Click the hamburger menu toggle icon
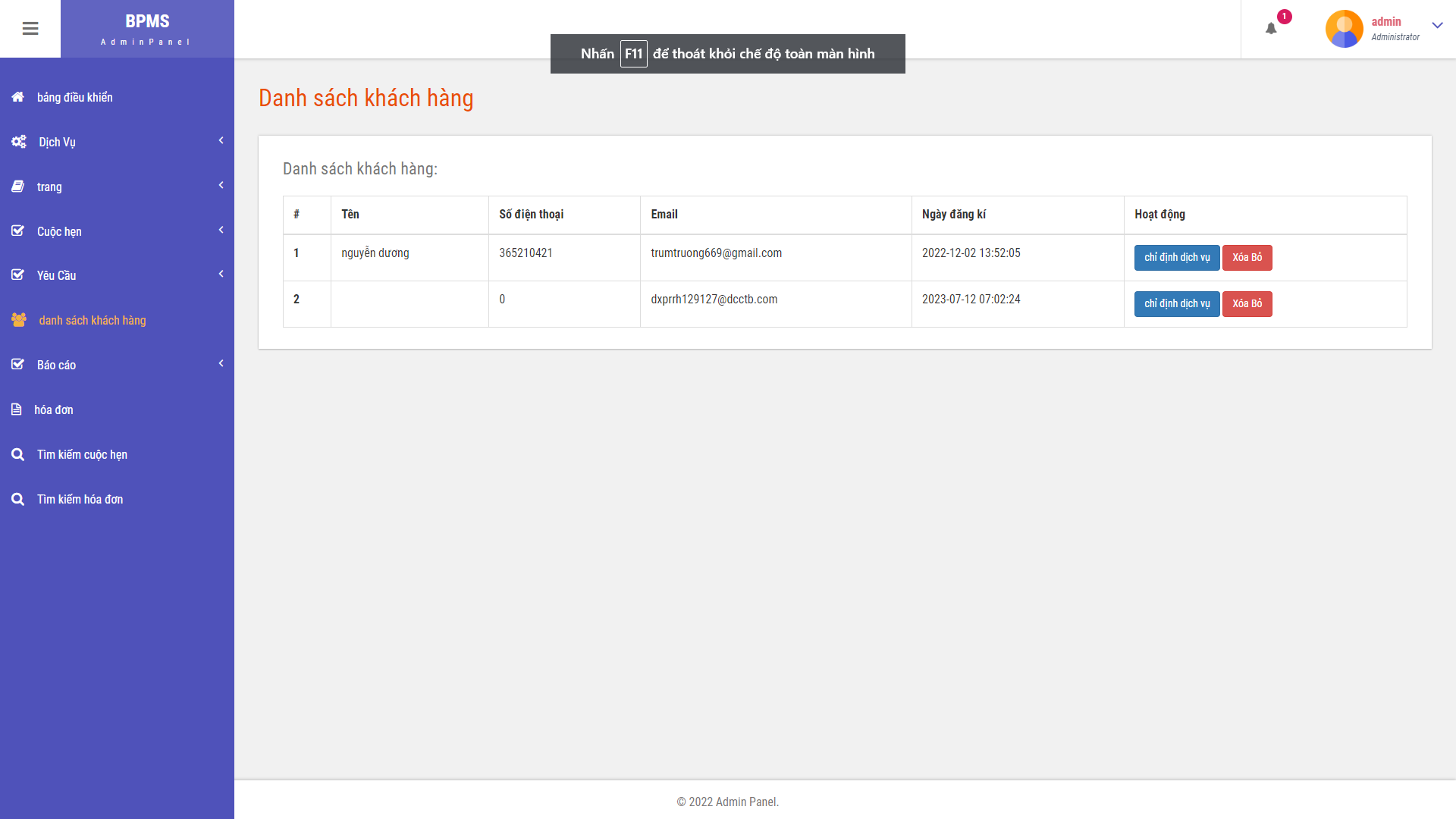1456x819 pixels. (30, 29)
